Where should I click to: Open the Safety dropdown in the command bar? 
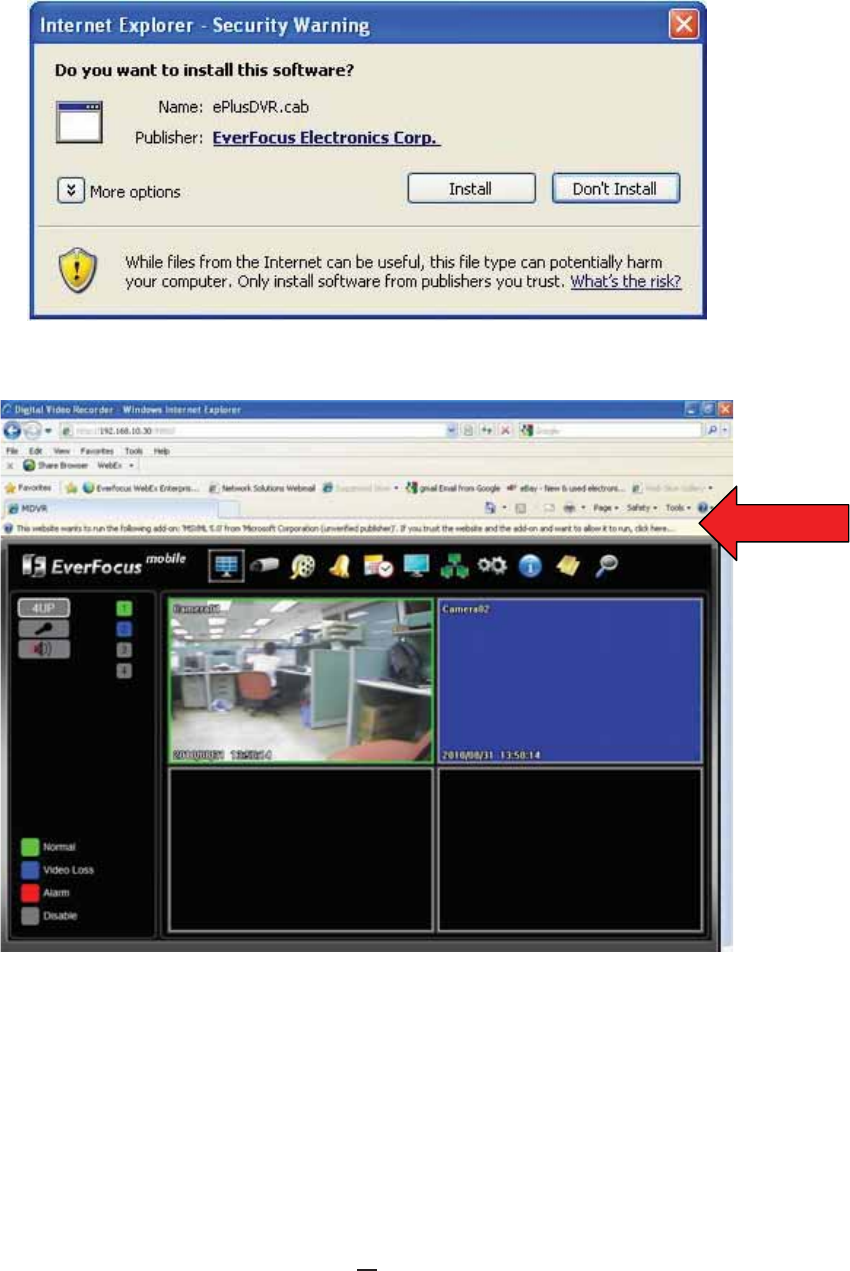[641, 508]
